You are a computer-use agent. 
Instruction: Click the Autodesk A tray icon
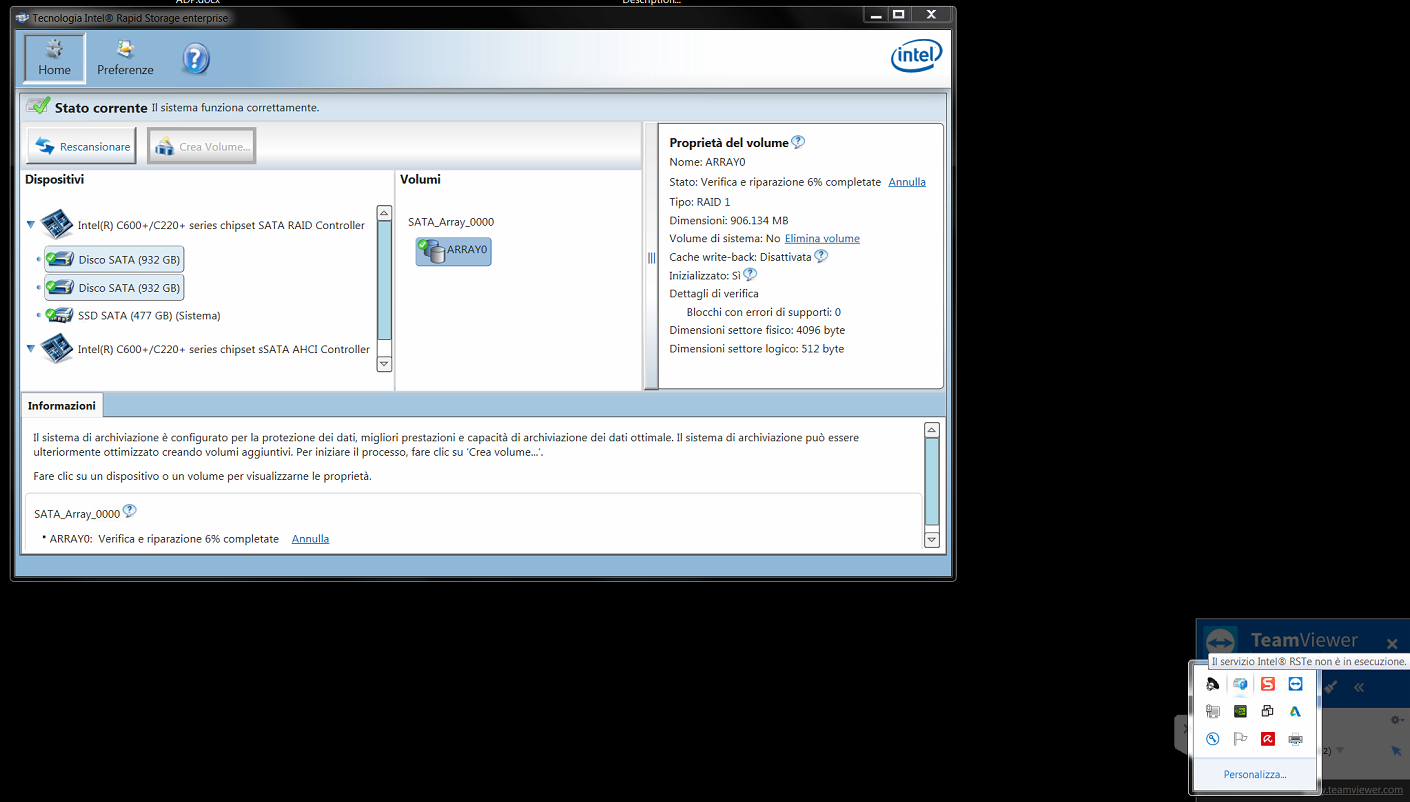point(1295,712)
